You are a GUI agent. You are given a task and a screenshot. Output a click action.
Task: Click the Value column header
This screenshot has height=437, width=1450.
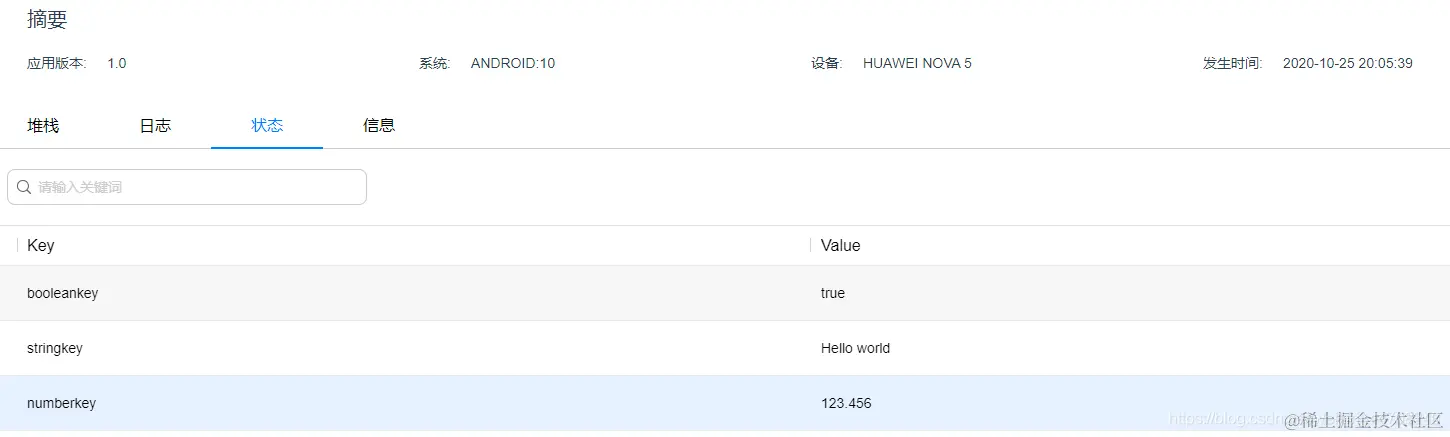click(x=840, y=246)
